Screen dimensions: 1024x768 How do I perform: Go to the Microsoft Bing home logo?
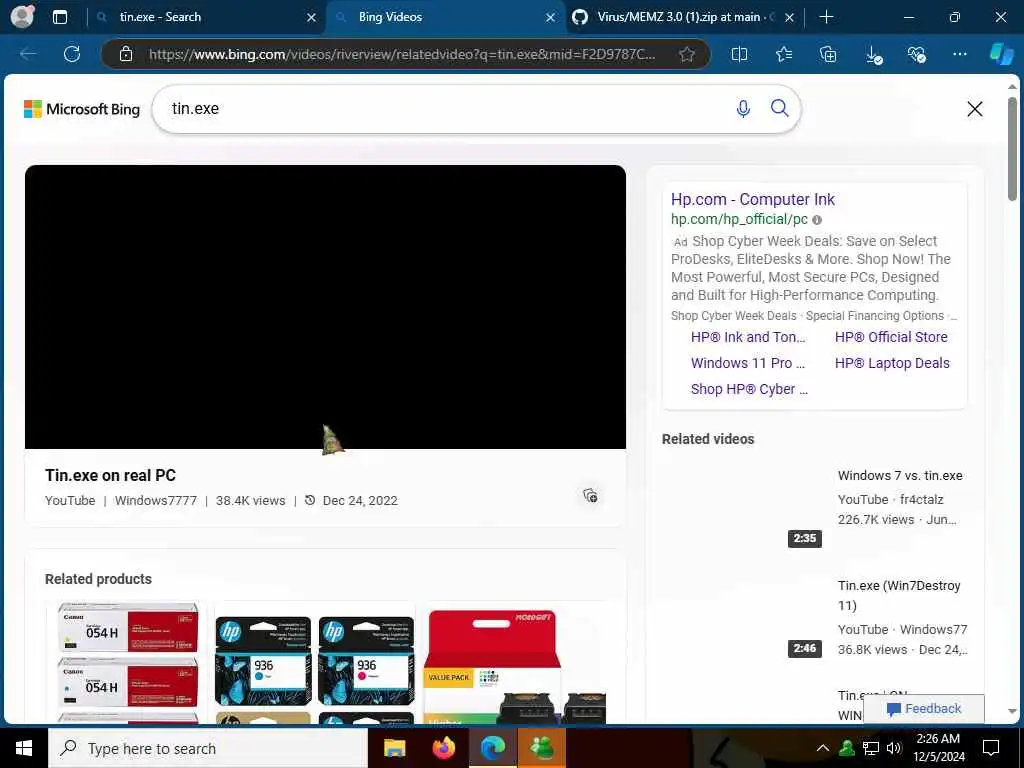point(82,109)
